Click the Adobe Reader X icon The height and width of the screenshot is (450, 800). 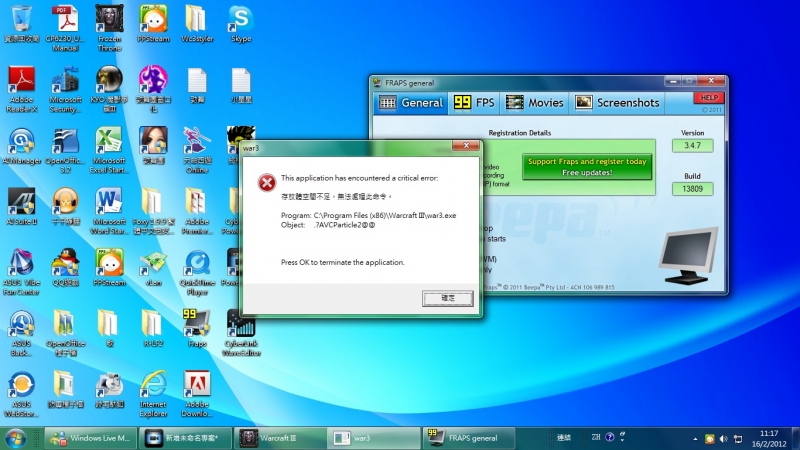[x=21, y=89]
